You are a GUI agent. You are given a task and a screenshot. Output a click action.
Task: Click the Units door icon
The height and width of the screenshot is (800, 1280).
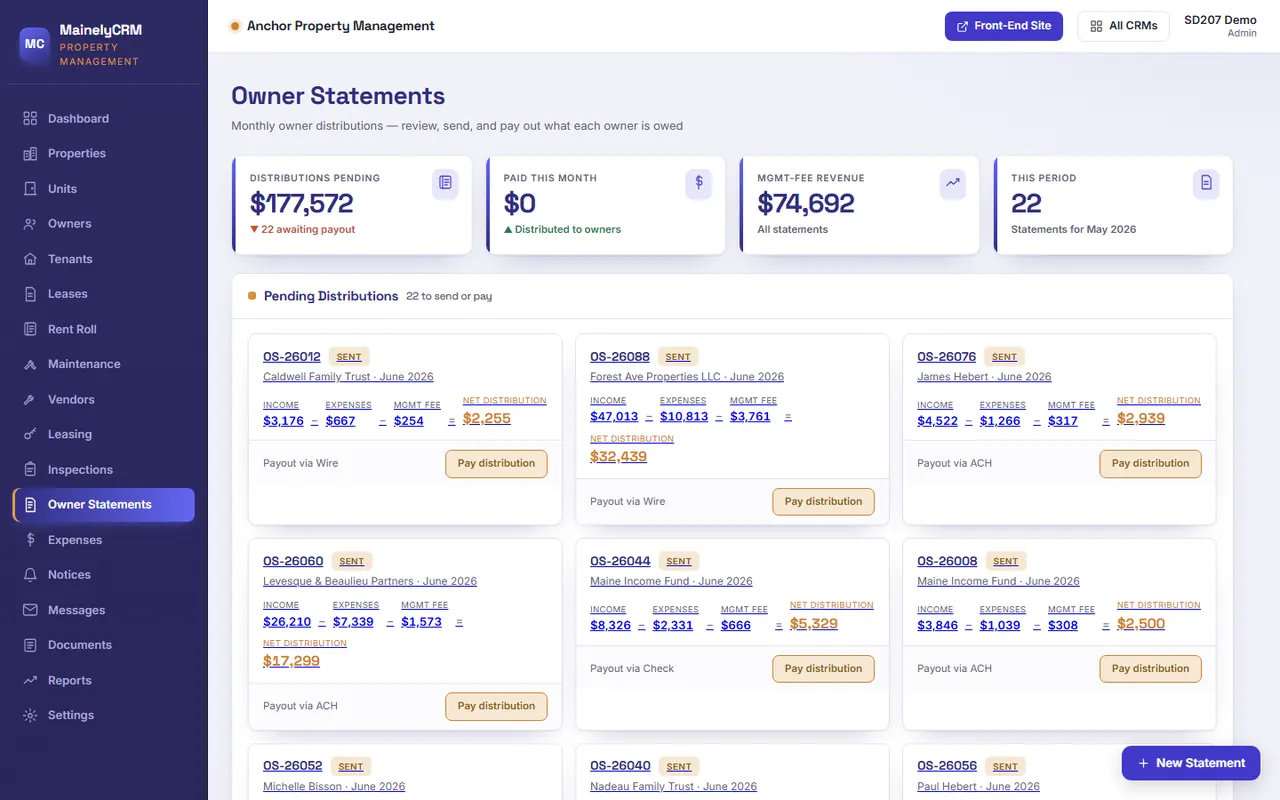click(x=30, y=188)
